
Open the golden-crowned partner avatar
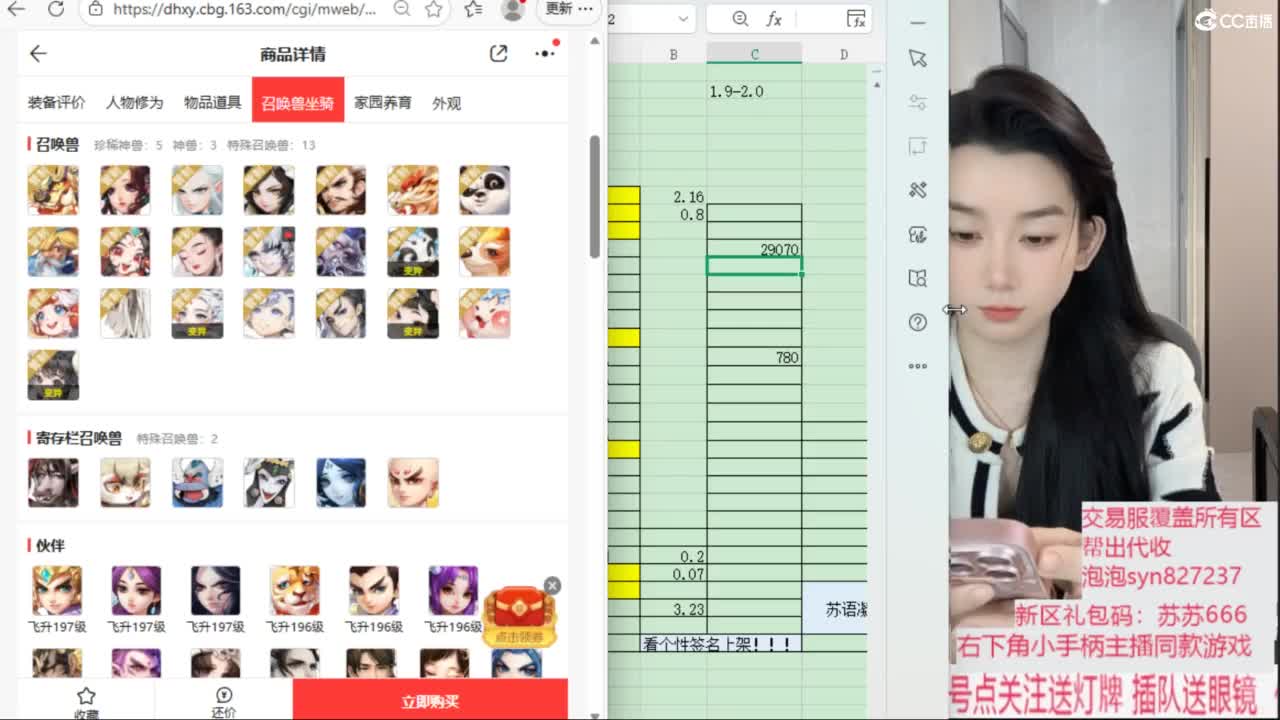coord(57,591)
